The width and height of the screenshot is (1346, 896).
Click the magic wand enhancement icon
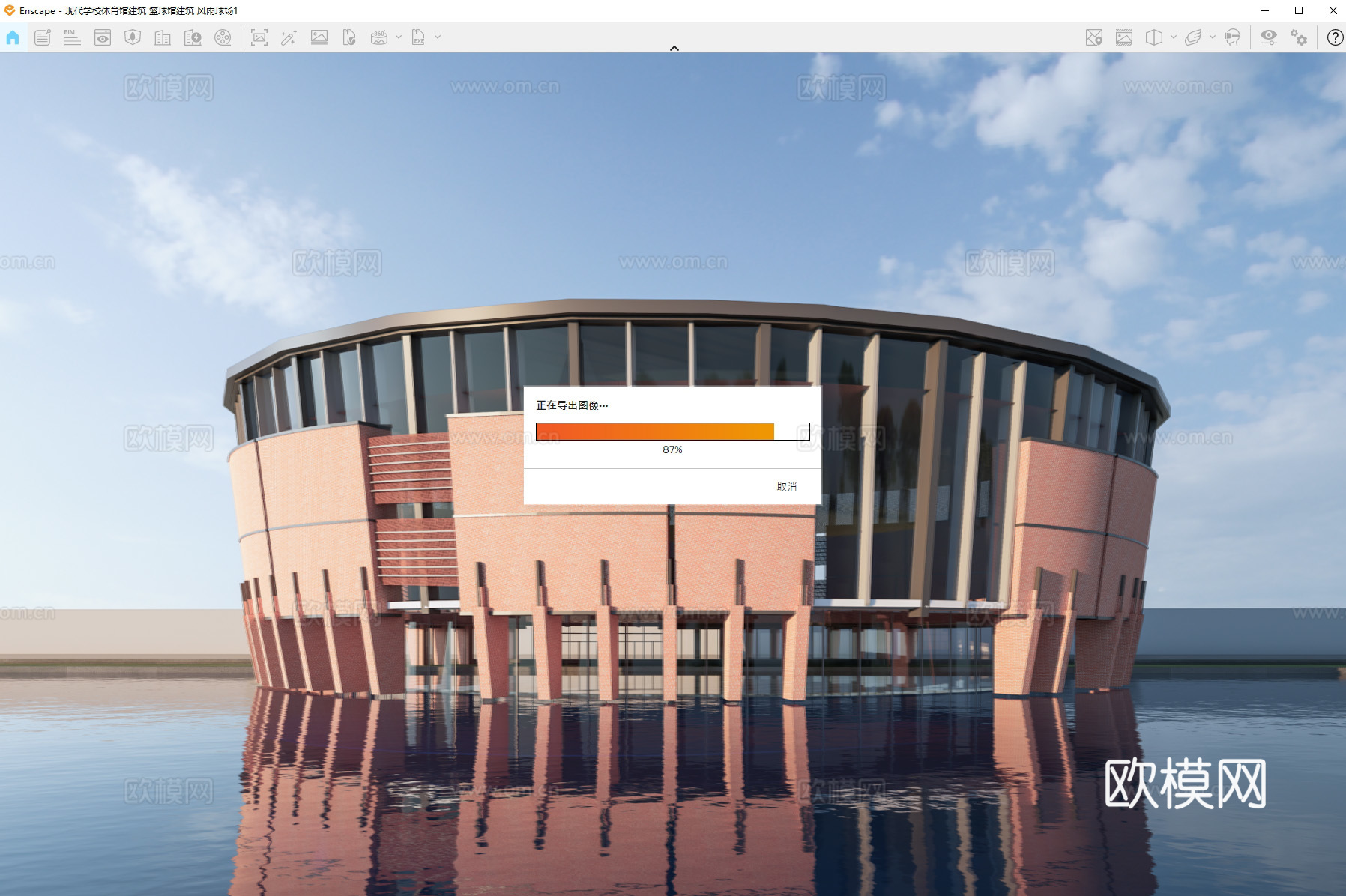pyautogui.click(x=289, y=37)
